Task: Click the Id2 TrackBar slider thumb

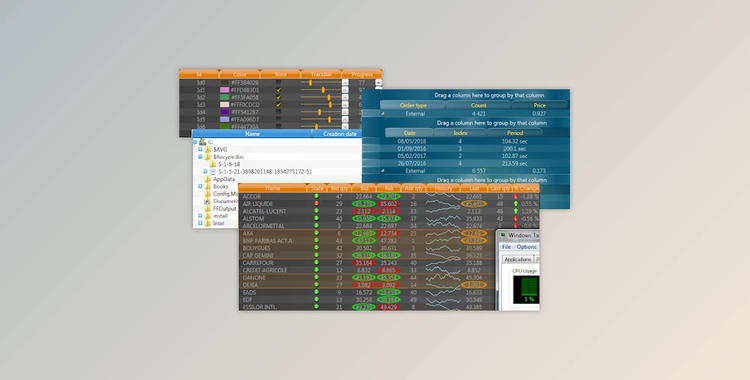Action: [x=329, y=97]
